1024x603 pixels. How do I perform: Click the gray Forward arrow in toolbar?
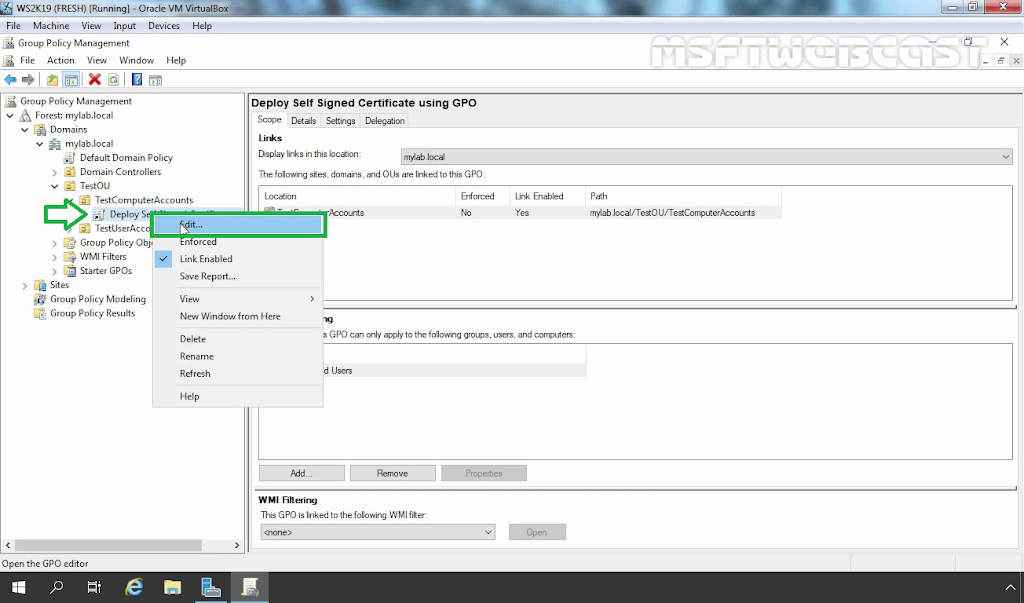(x=28, y=80)
